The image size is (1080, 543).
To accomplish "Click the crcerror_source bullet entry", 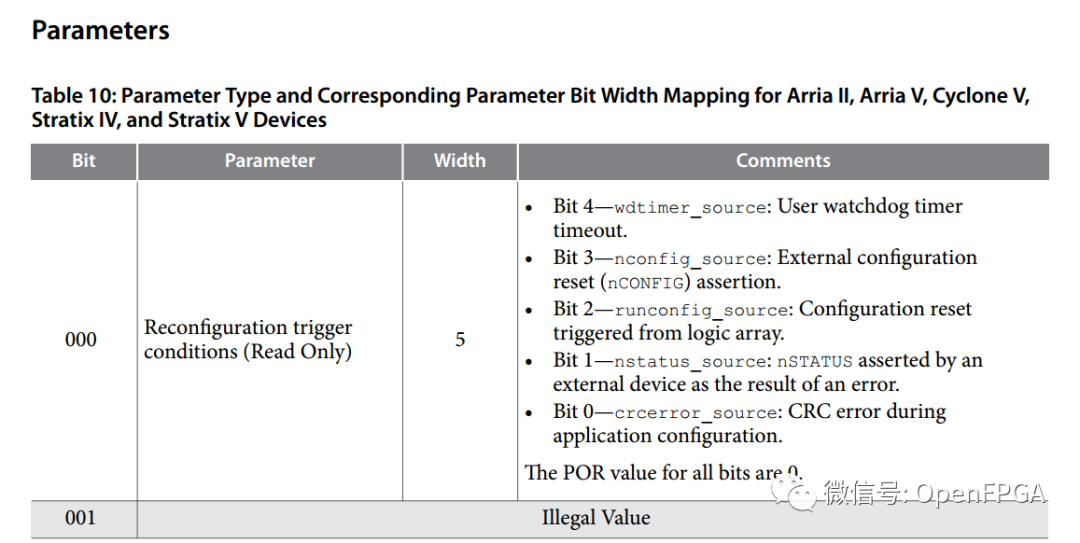I will [748, 424].
